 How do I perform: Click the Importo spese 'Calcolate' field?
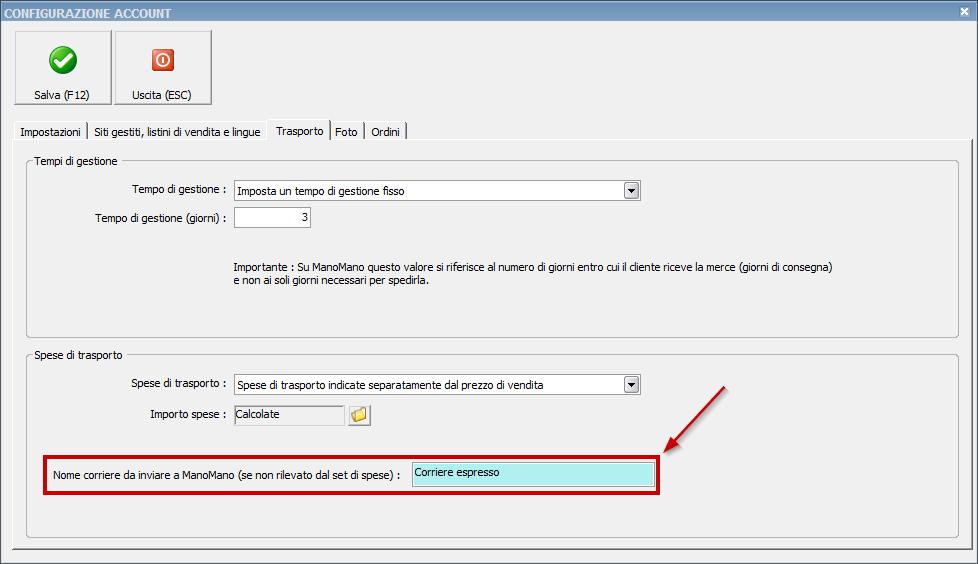[x=288, y=415]
